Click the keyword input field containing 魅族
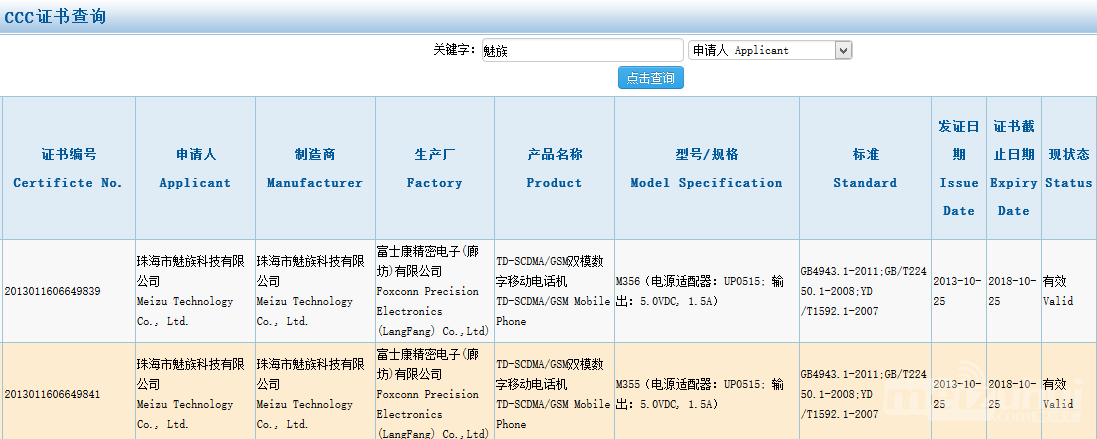 coord(582,50)
